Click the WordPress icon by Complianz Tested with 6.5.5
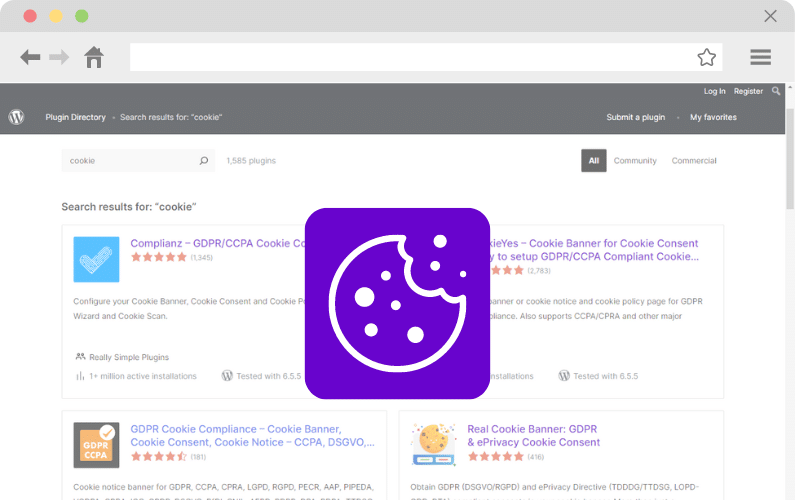 tap(227, 375)
